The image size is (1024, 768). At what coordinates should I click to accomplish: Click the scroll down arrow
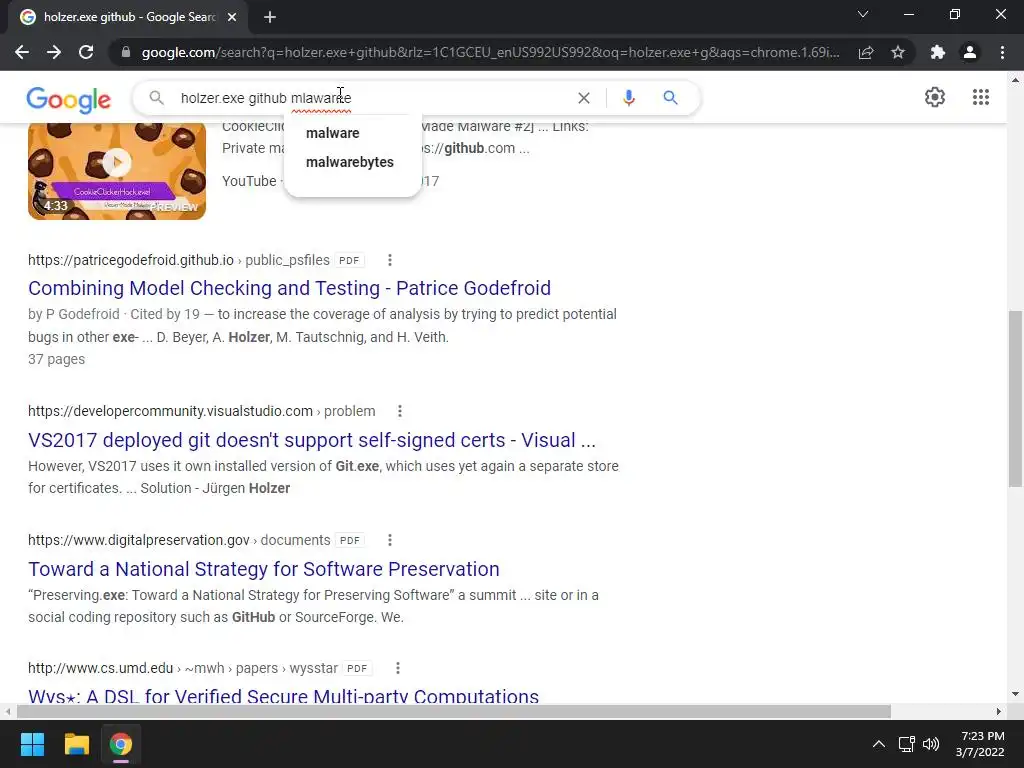point(1015,694)
